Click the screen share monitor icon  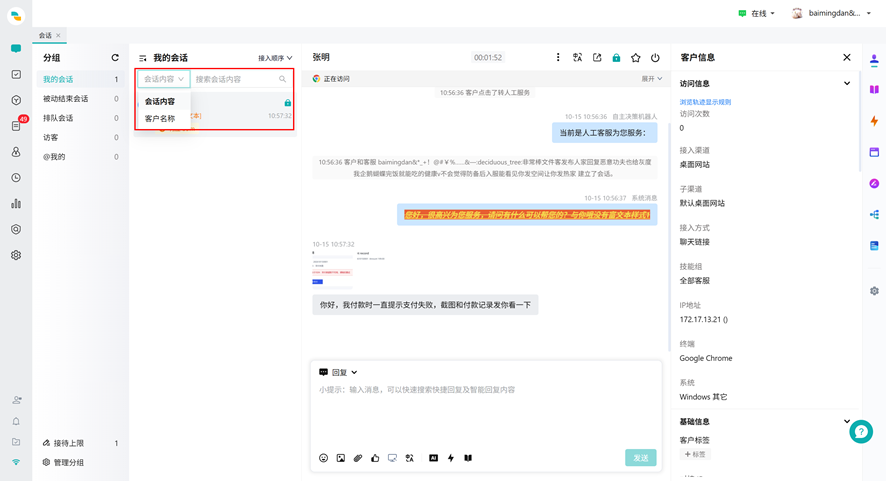pos(392,458)
